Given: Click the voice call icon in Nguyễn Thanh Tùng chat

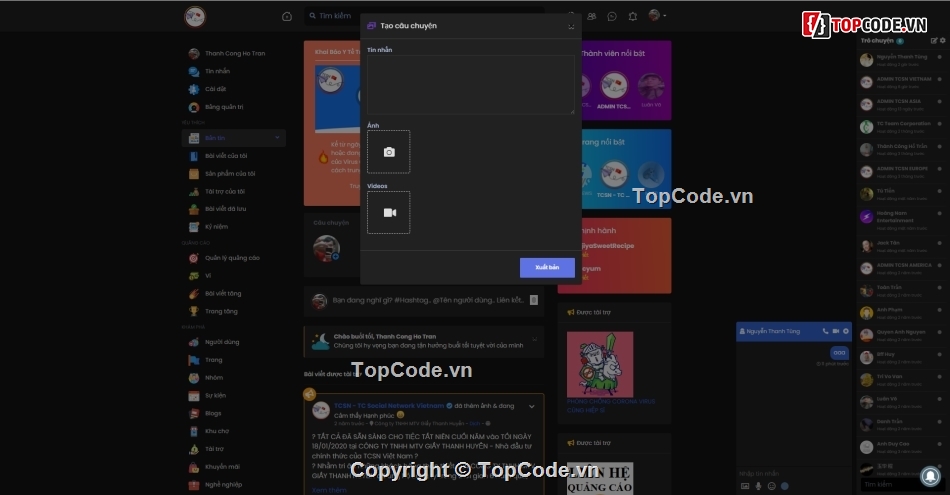Looking at the screenshot, I should click(x=825, y=331).
